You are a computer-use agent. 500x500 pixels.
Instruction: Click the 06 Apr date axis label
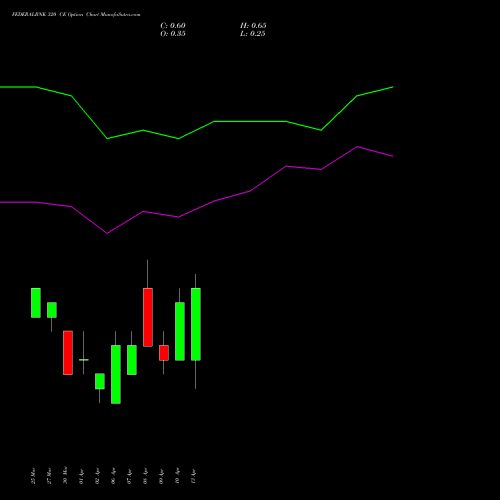coord(113,477)
